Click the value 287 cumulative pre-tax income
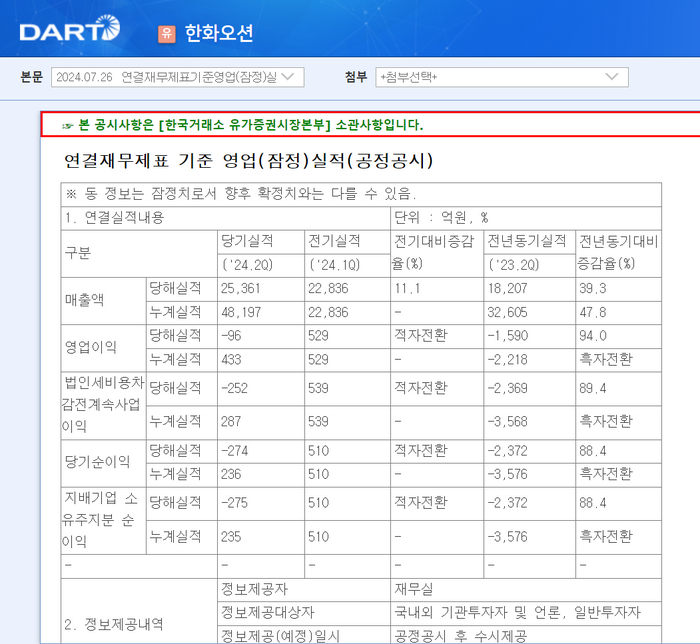Viewport: 700px width, 644px height. pyautogui.click(x=231, y=422)
